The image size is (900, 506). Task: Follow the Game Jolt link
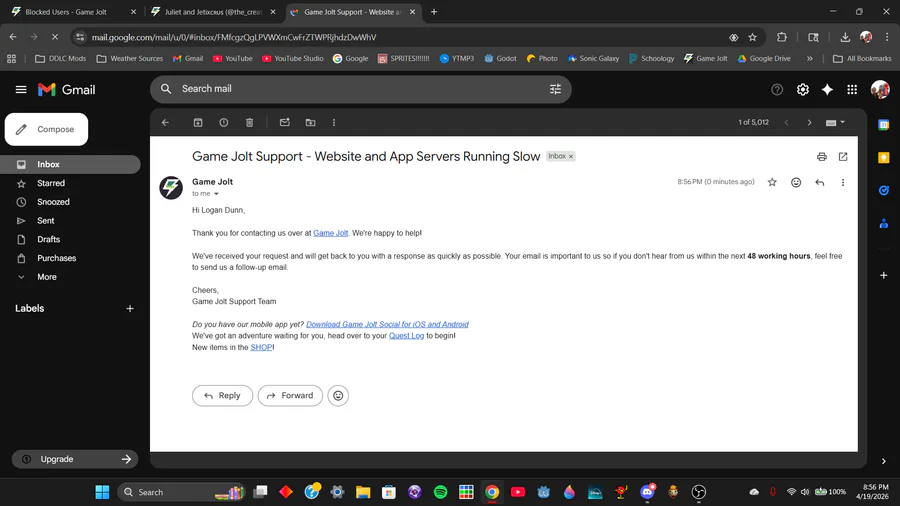pos(331,233)
